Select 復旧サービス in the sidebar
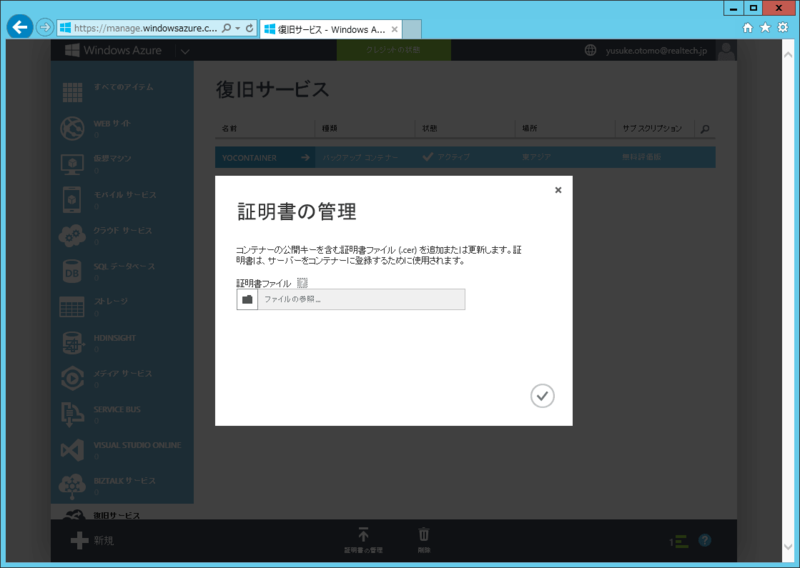Viewport: 800px width, 568px height. click(122, 513)
